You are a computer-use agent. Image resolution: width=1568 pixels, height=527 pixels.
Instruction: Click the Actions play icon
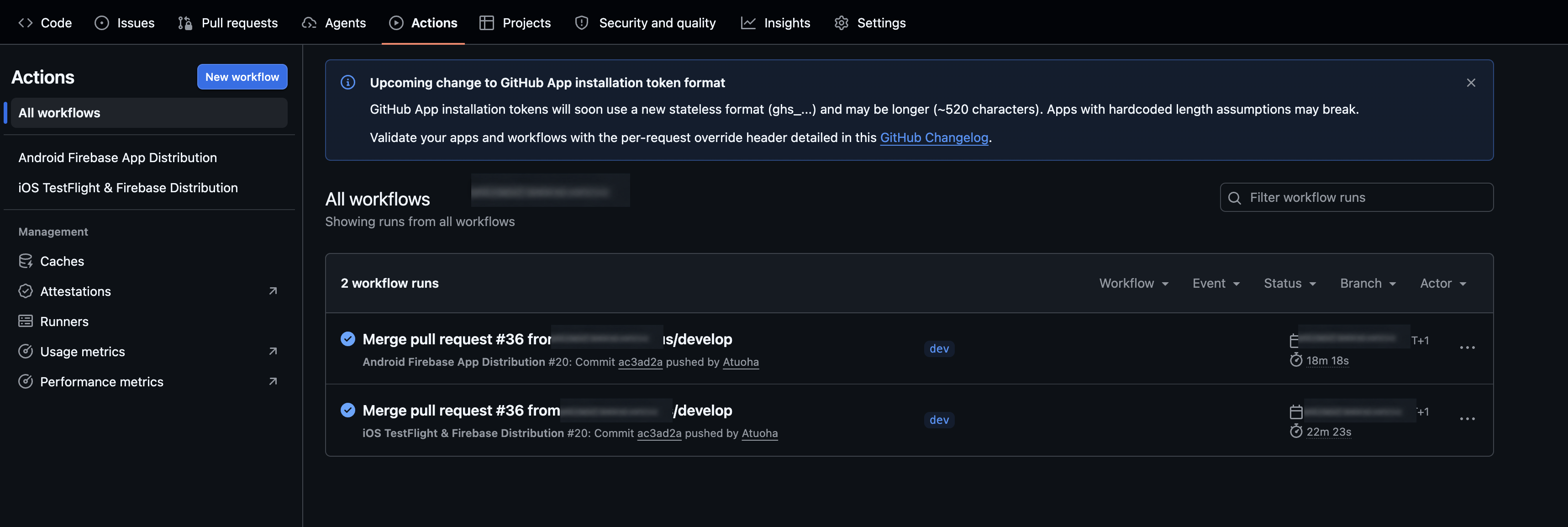[x=396, y=22]
